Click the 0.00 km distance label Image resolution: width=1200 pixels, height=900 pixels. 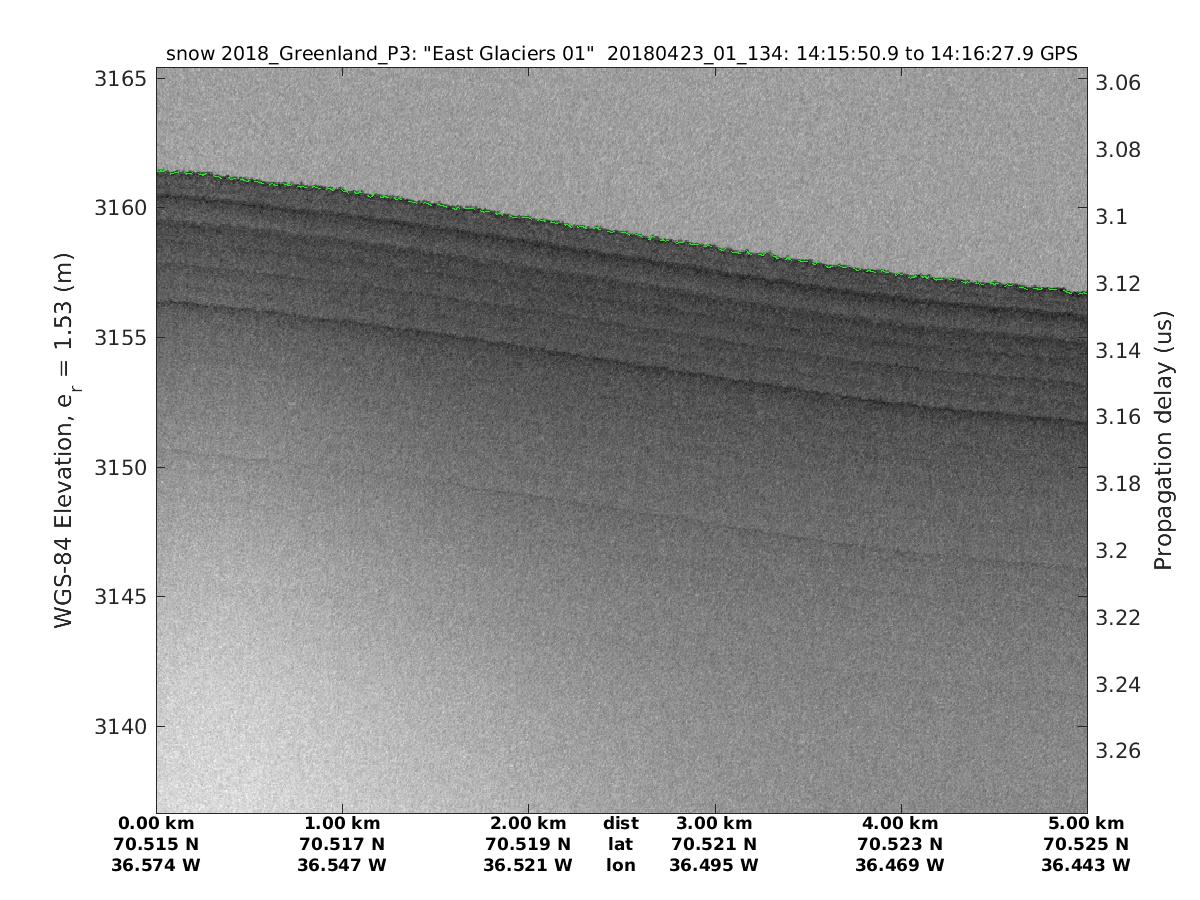156,824
